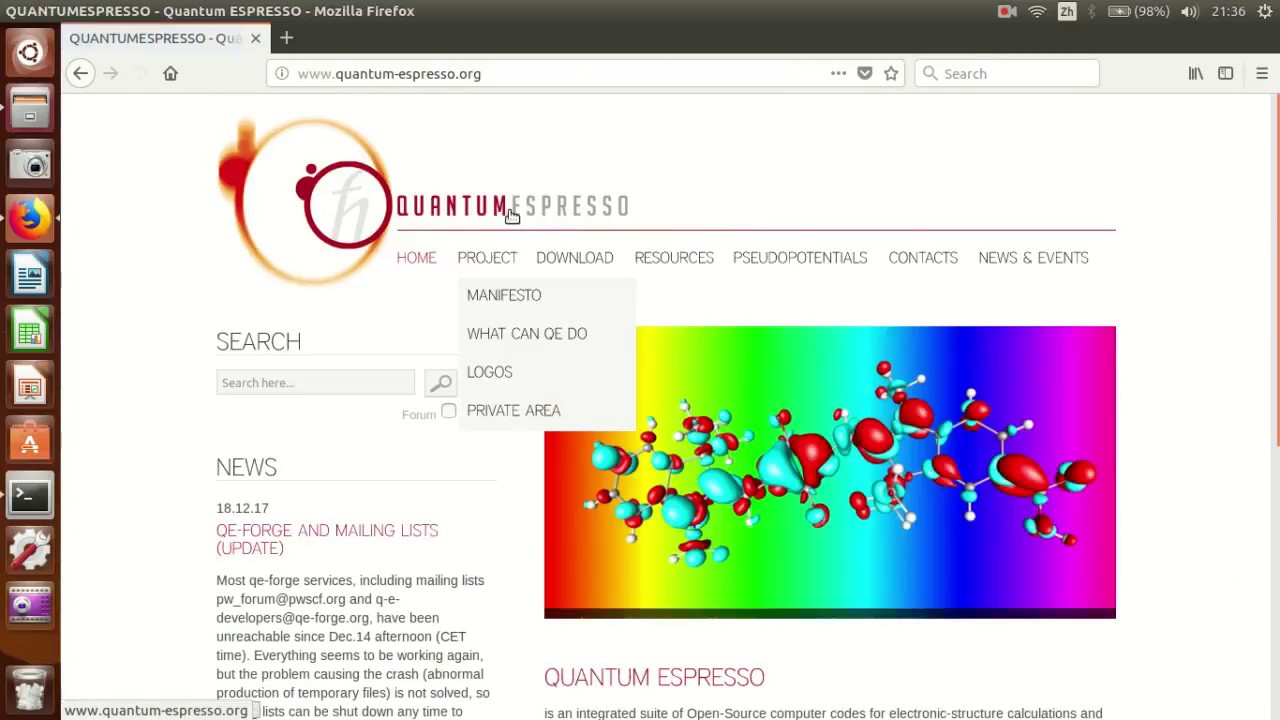The image size is (1280, 720).
Task: Click the page vertical scrollbar
Action: (1275, 270)
